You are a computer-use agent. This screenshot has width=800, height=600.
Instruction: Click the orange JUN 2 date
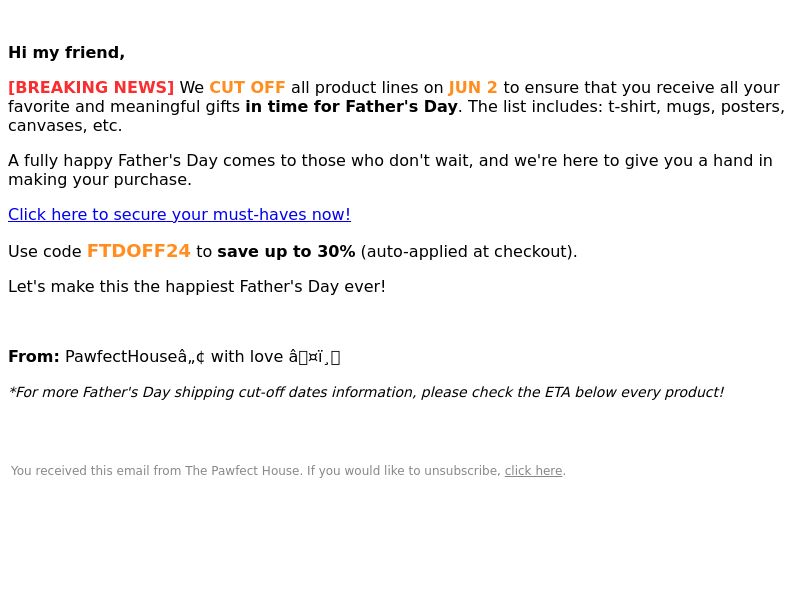pos(472,87)
